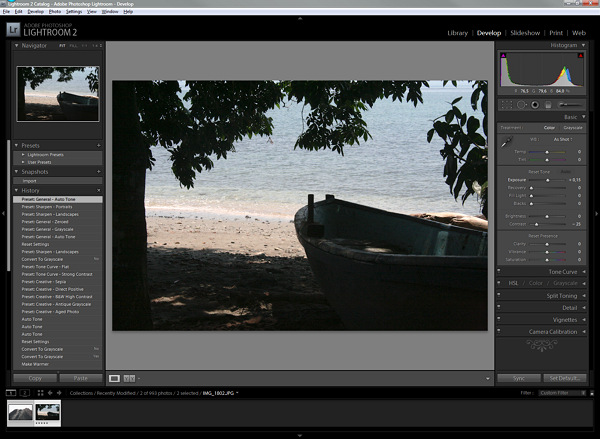The height and width of the screenshot is (439, 600).
Task: Go forward with filmstrip arrow
Action: 59,393
